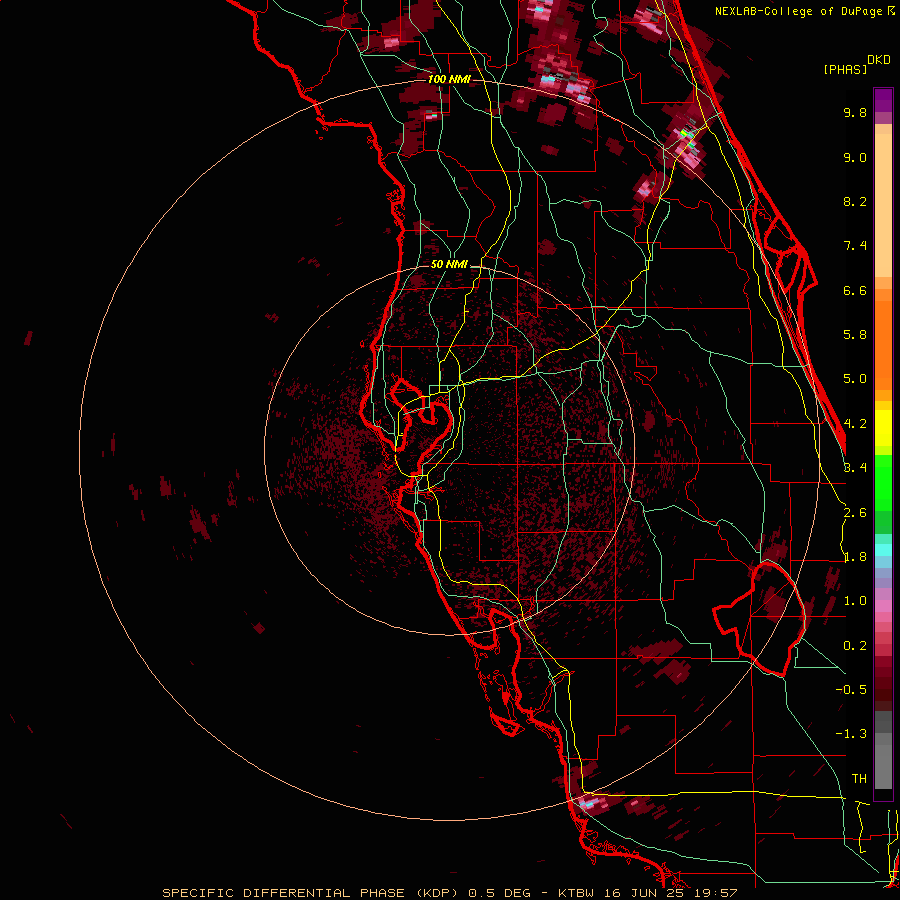
Task: Click the 2.6 scale value
Action: point(855,513)
